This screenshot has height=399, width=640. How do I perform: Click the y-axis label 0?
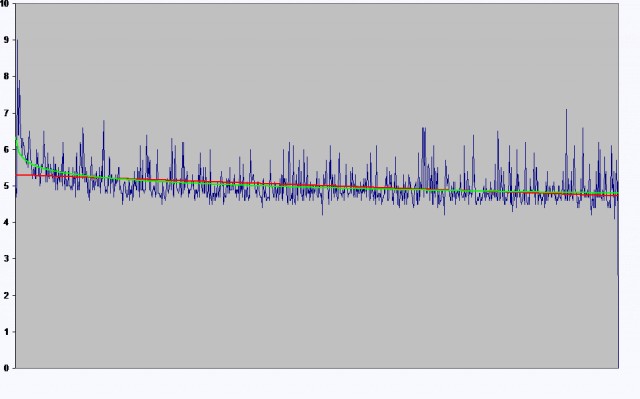[6, 368]
